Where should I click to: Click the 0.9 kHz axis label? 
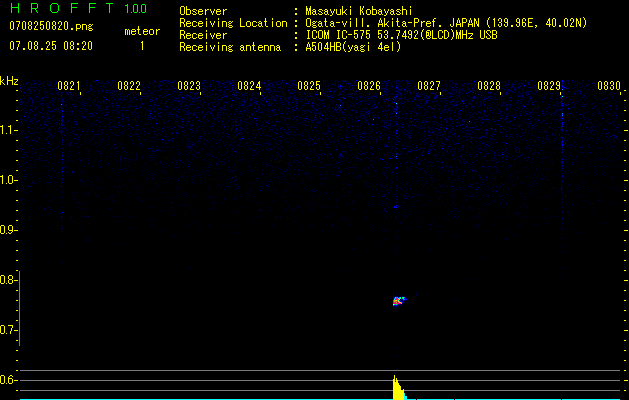click(9, 230)
